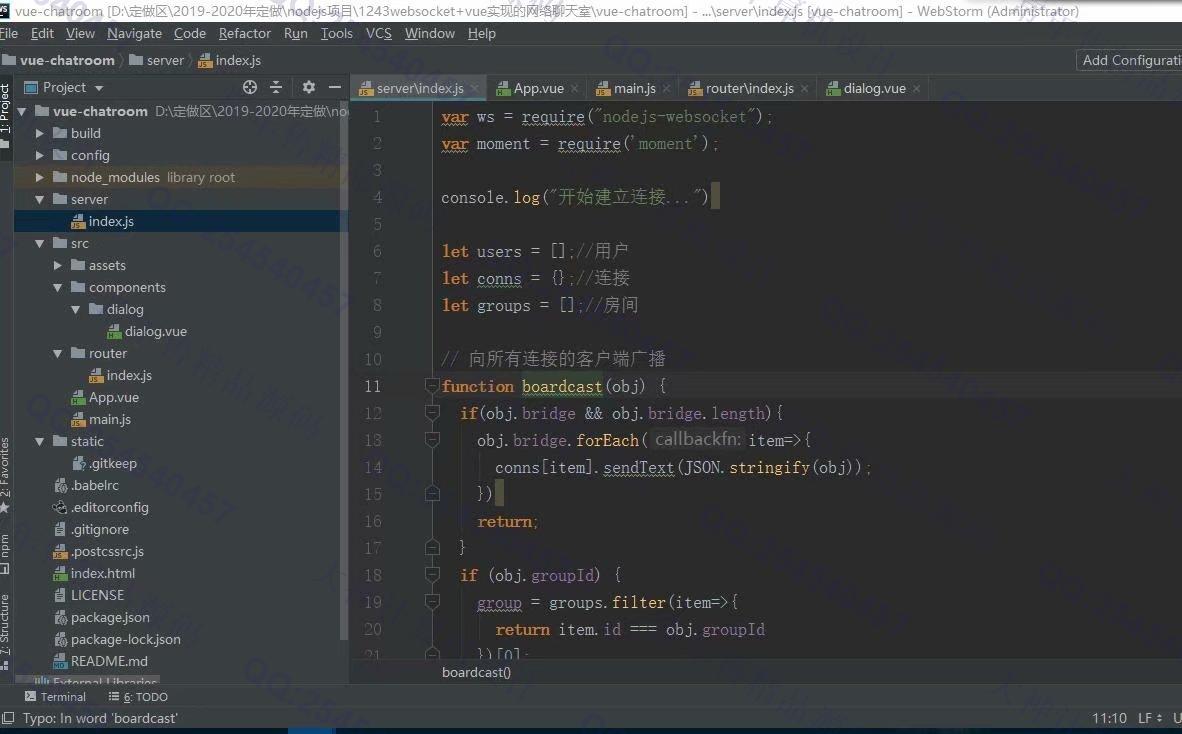Fold the if groupId block at line 18

[x=432, y=575]
